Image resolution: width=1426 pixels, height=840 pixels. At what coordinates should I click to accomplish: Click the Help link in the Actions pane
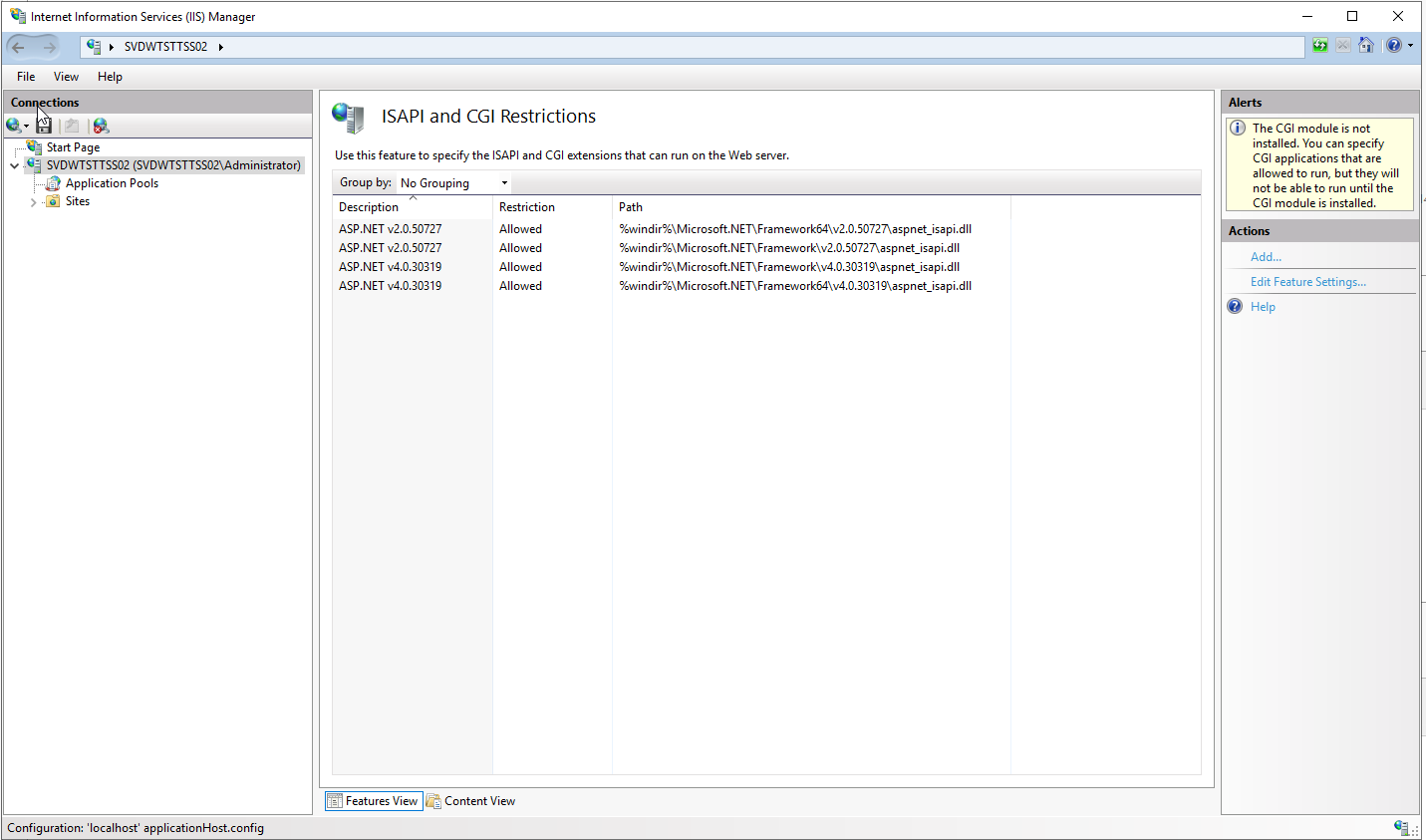pyautogui.click(x=1263, y=307)
